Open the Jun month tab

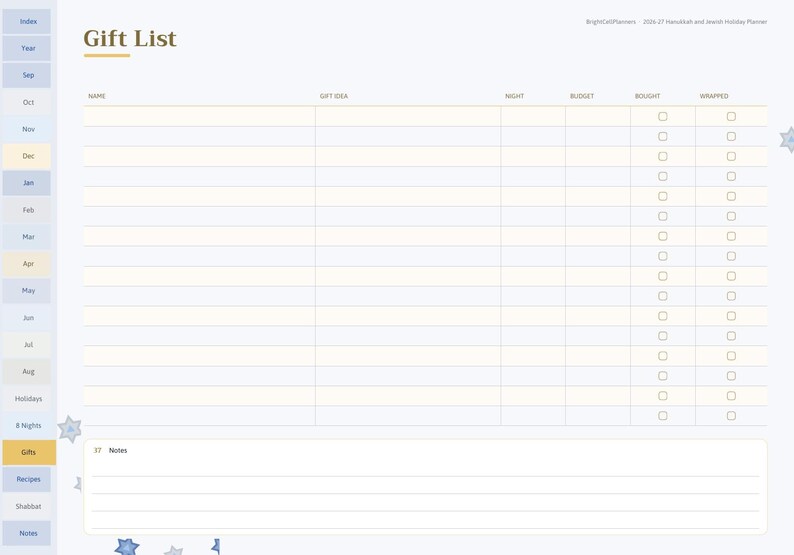coord(27,318)
